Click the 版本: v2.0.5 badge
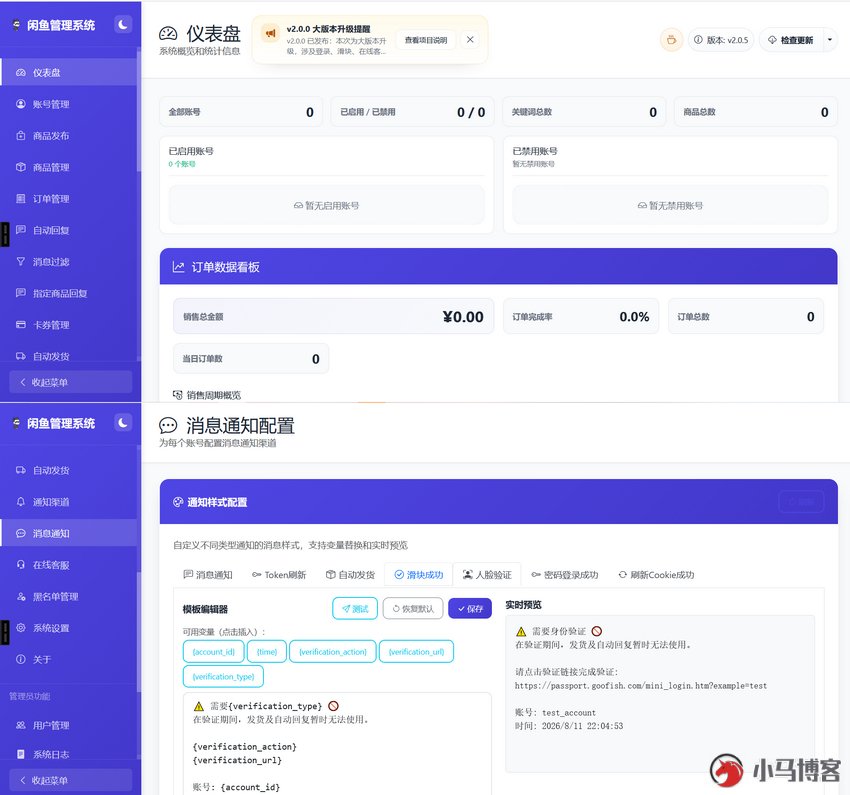 (721, 40)
